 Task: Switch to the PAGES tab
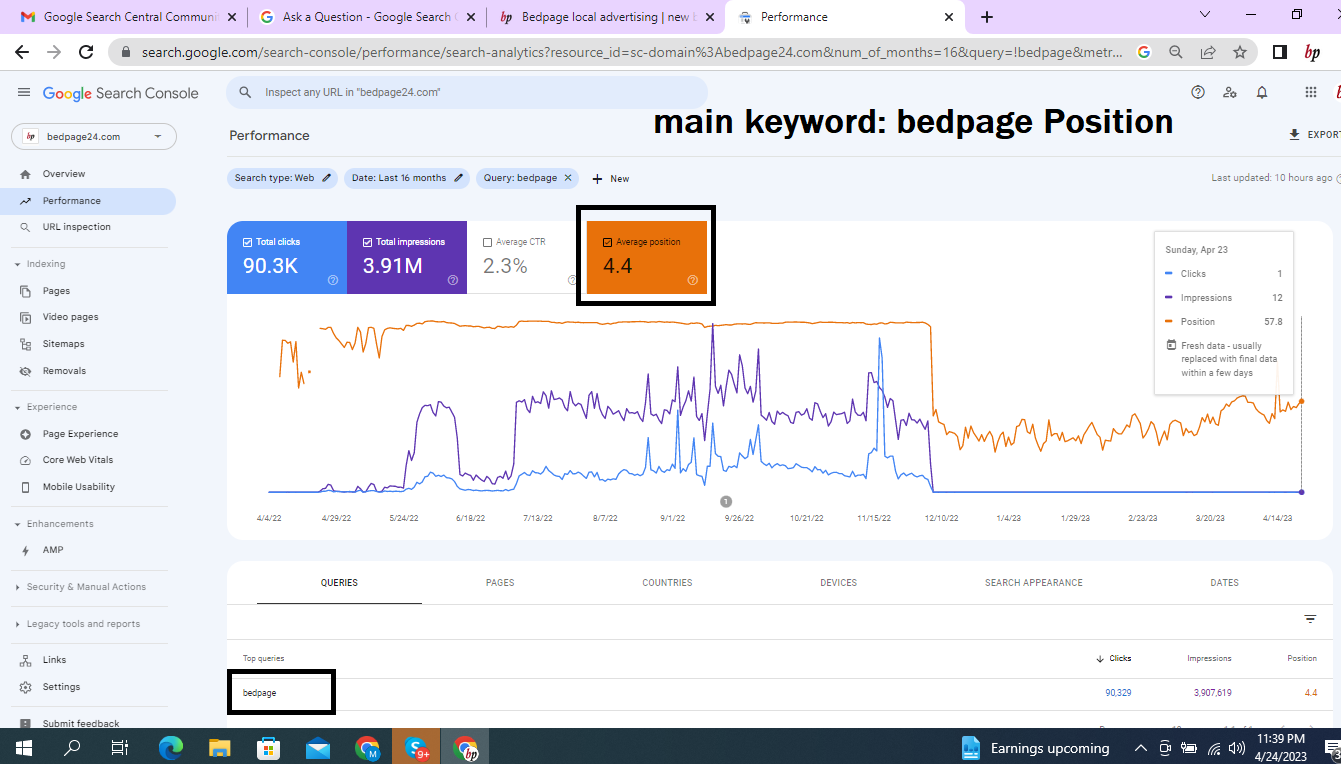point(500,583)
